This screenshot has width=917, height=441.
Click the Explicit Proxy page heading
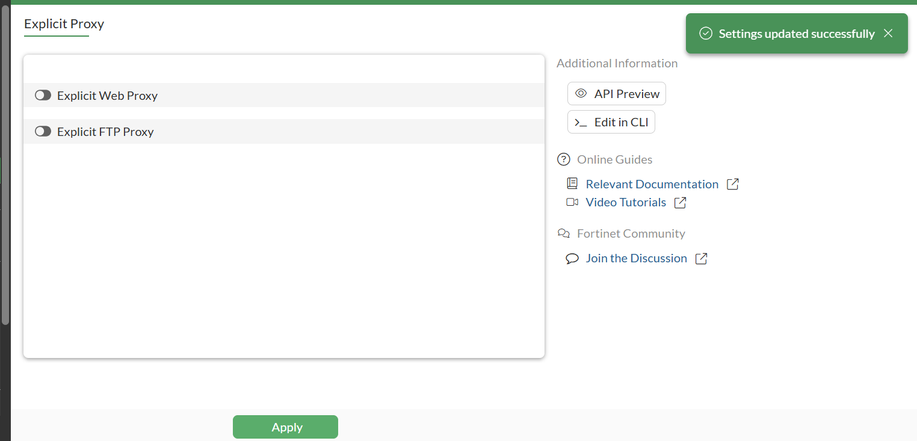(x=64, y=23)
